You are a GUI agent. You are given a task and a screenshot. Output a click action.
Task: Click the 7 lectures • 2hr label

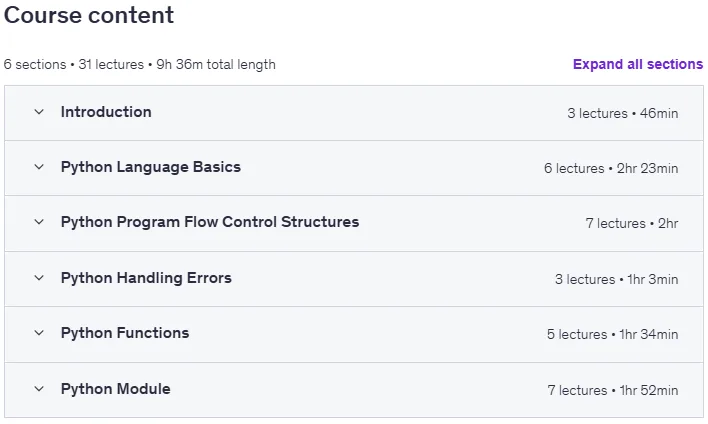coord(632,224)
